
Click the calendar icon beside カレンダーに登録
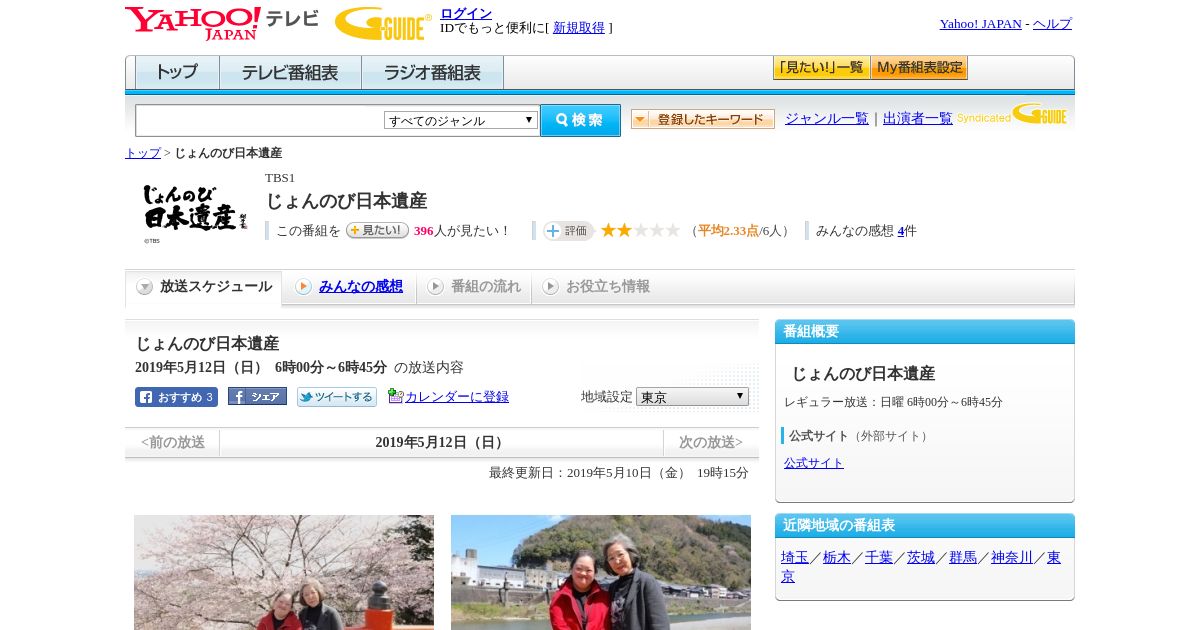[x=395, y=396]
